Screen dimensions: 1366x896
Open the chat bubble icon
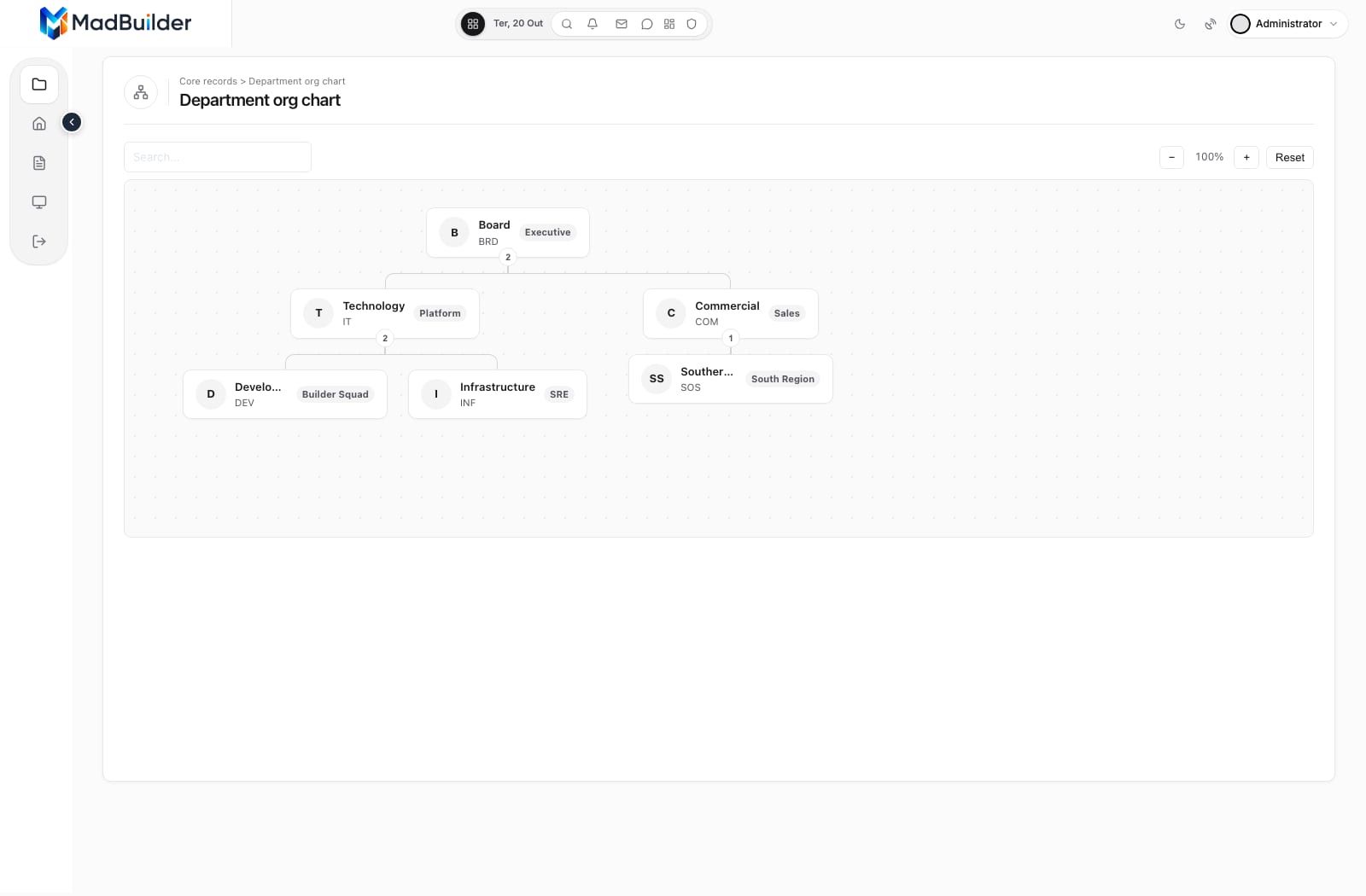pos(647,24)
